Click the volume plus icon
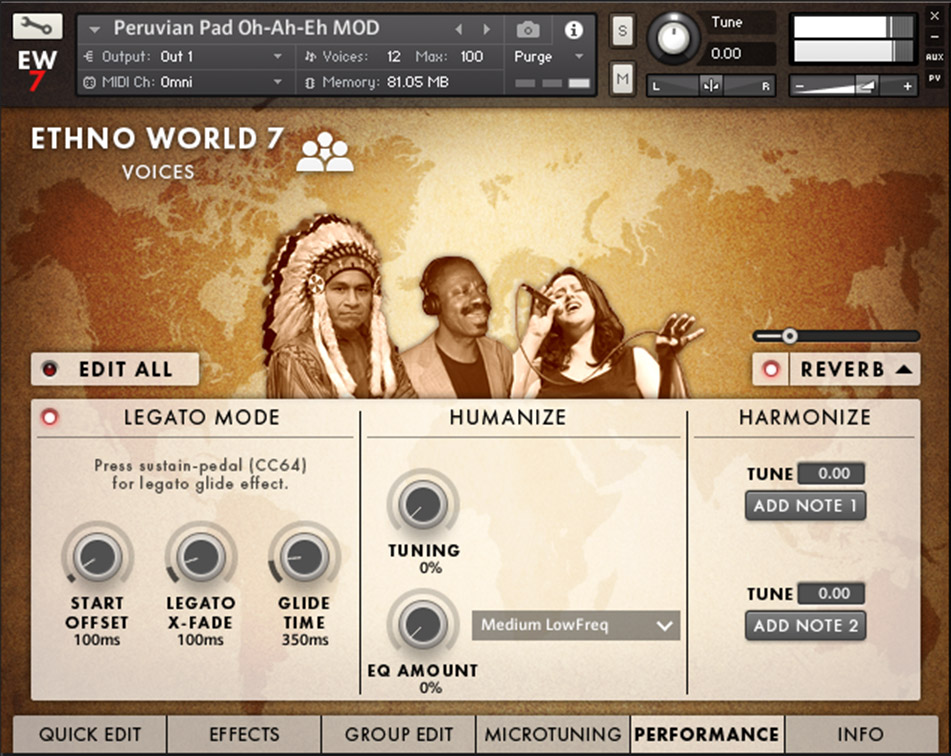This screenshot has height=756, width=951. pos(907,86)
